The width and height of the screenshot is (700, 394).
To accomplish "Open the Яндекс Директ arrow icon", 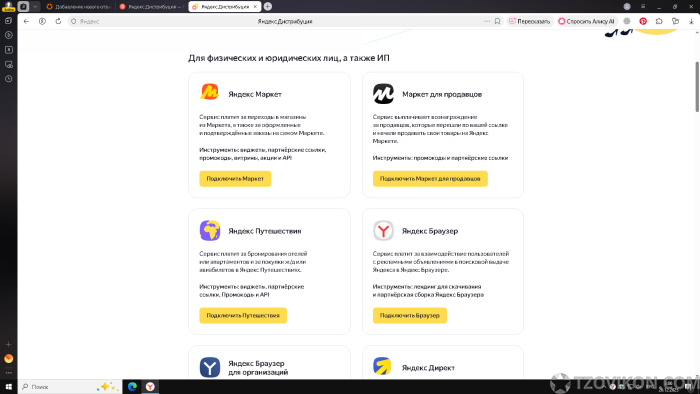I will [382, 366].
